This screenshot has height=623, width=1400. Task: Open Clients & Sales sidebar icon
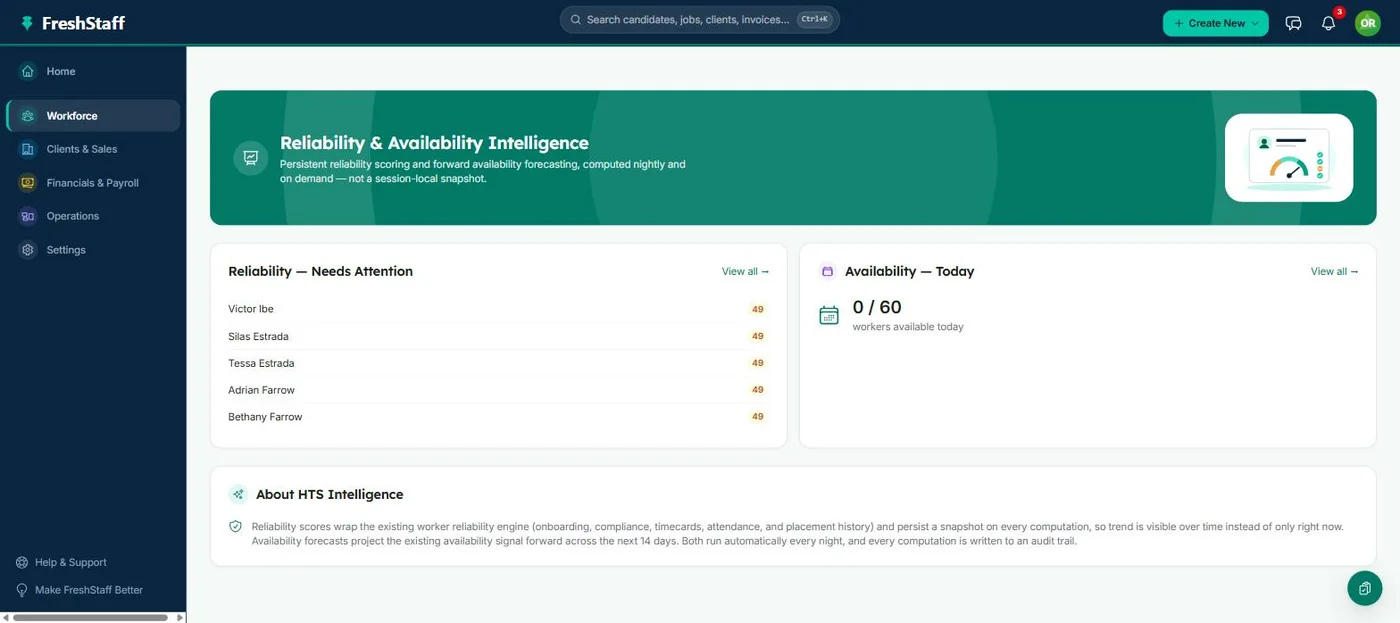click(28, 149)
